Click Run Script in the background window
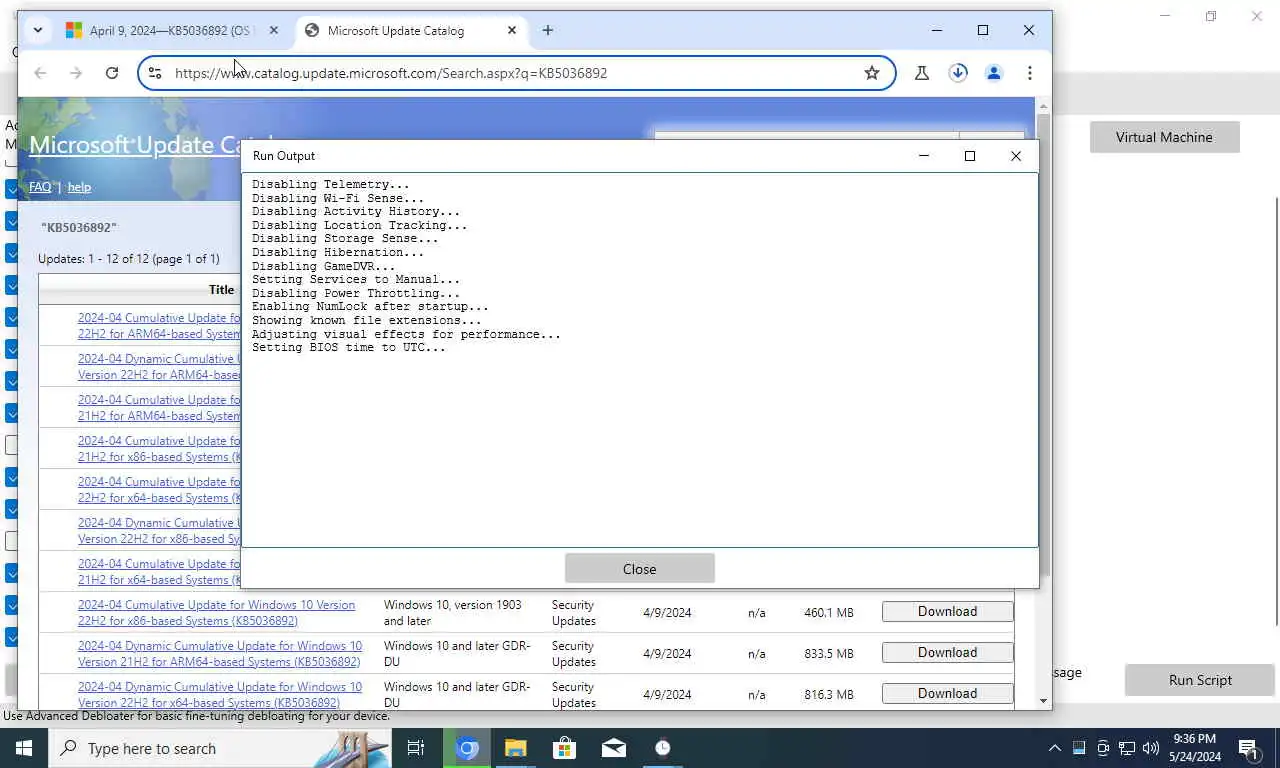 pyautogui.click(x=1200, y=680)
